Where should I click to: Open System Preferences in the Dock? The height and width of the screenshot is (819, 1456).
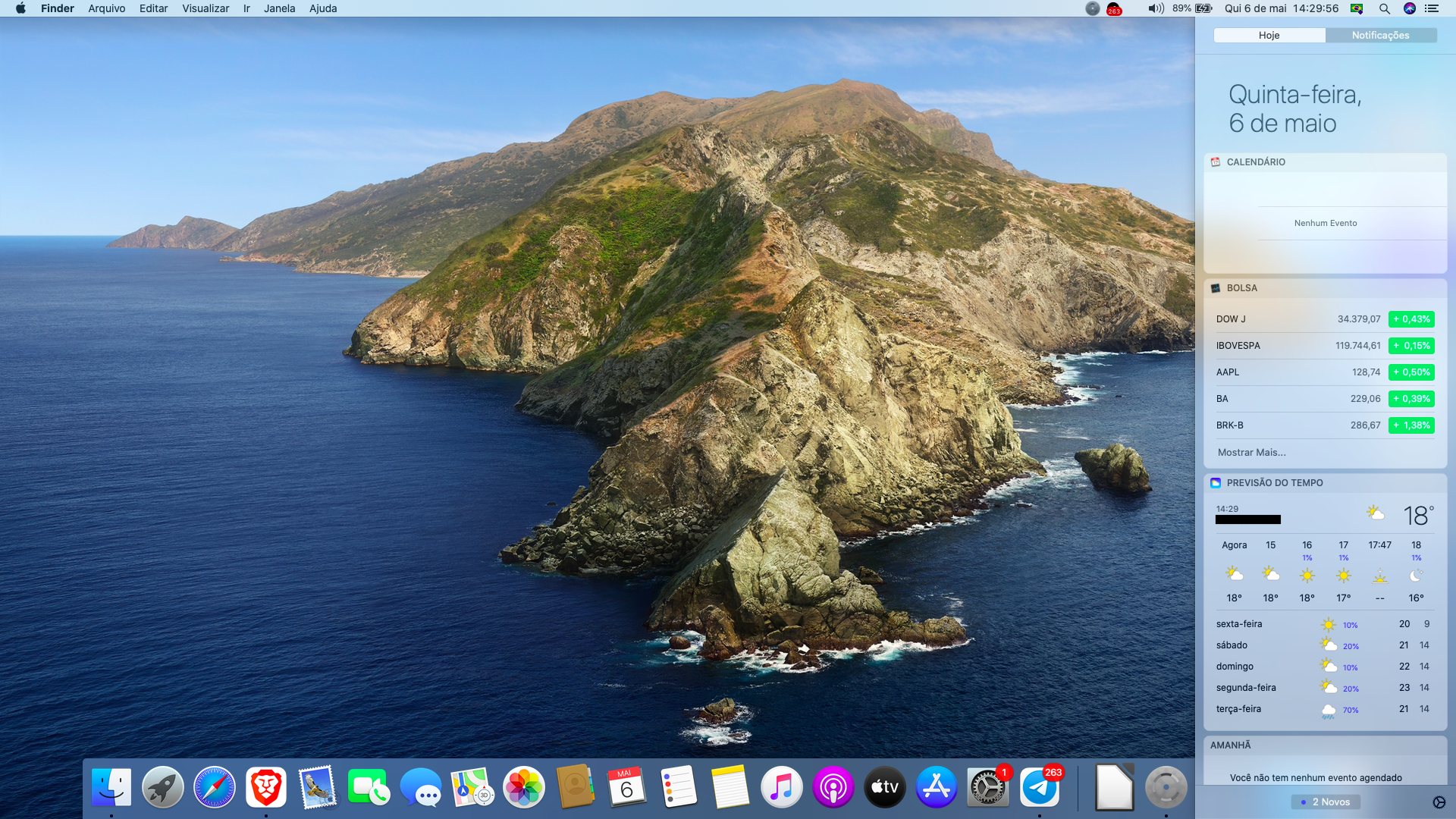987,787
